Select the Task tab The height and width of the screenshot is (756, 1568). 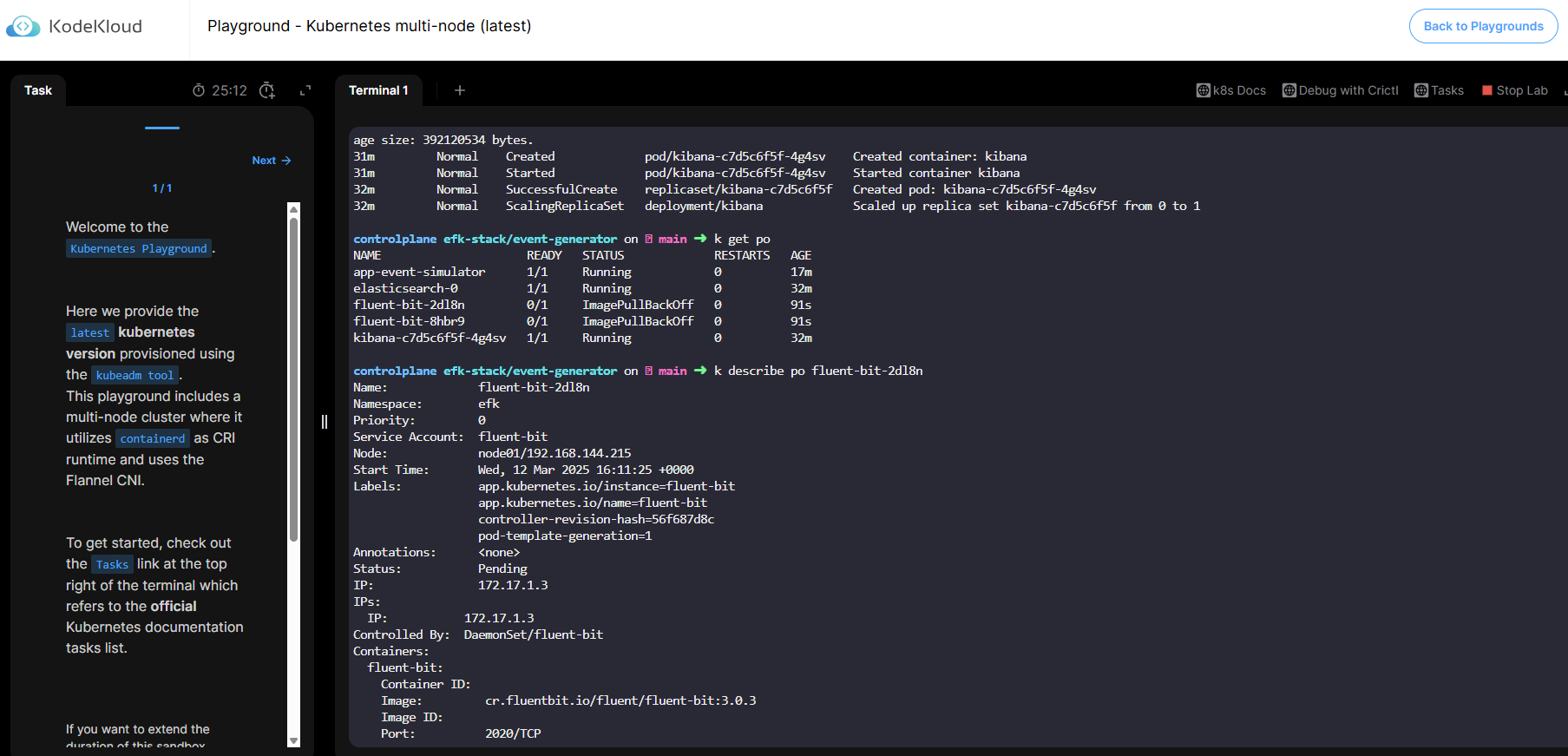[38, 90]
